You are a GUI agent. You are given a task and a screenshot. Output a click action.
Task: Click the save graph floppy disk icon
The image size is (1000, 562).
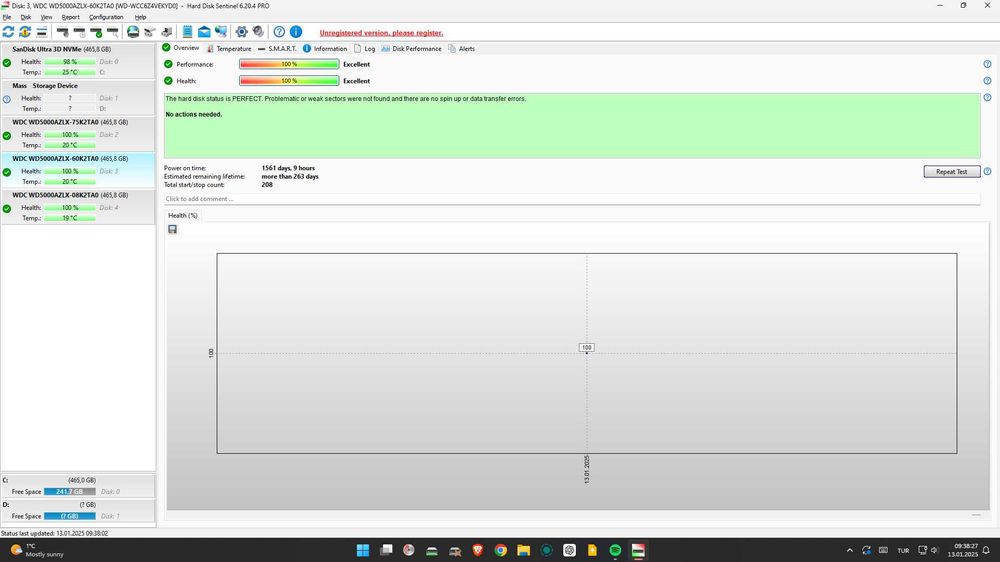[x=172, y=229]
